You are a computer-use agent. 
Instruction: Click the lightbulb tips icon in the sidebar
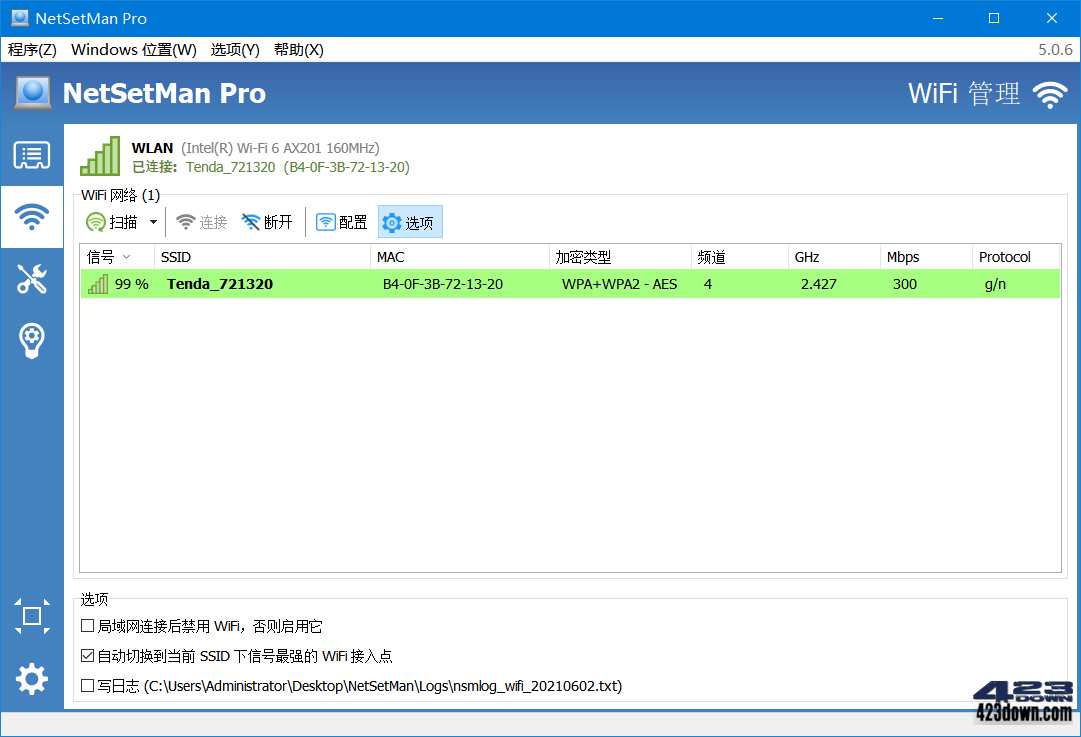tap(31, 340)
